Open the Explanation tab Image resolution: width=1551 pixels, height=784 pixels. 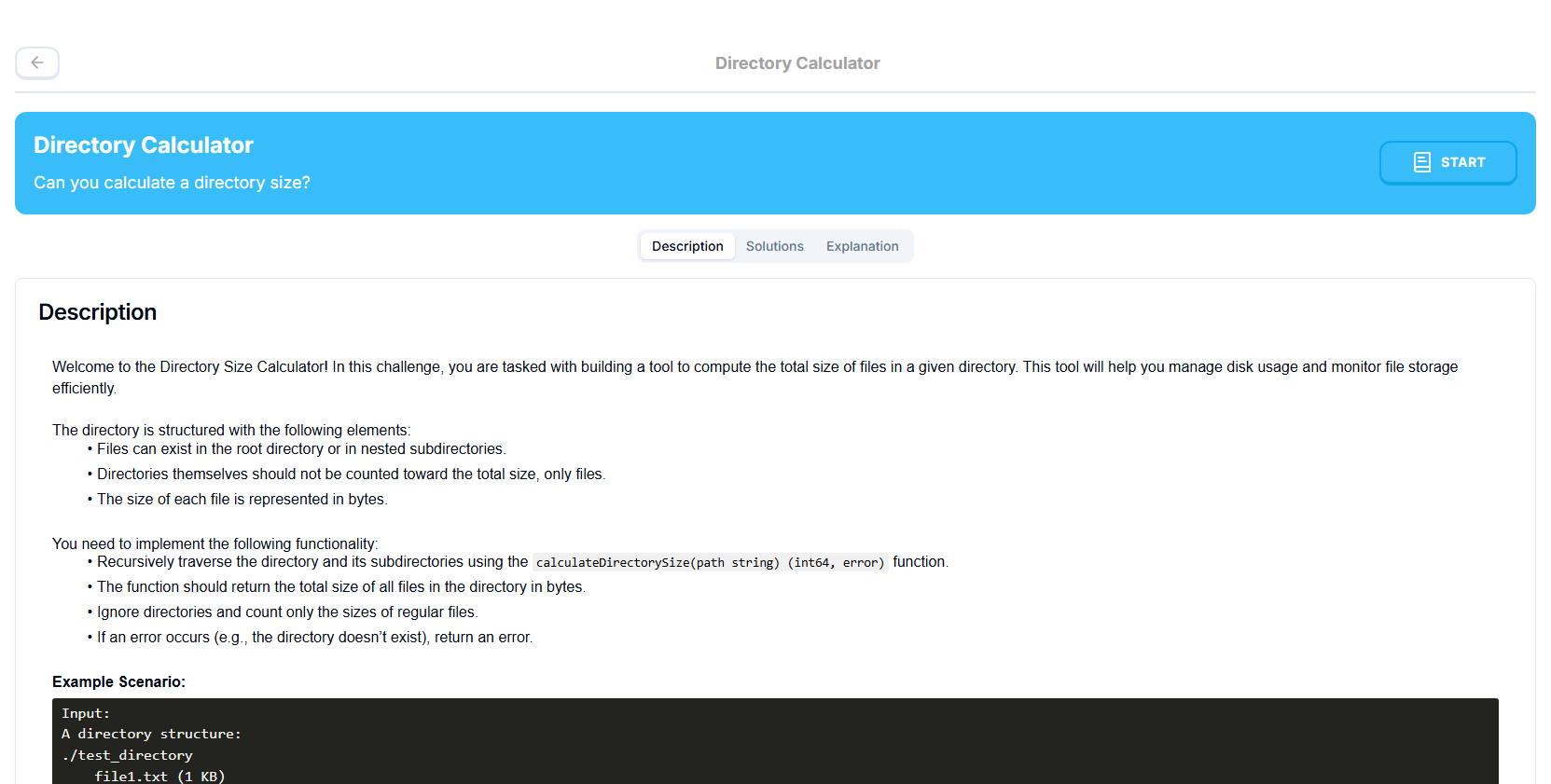[862, 246]
